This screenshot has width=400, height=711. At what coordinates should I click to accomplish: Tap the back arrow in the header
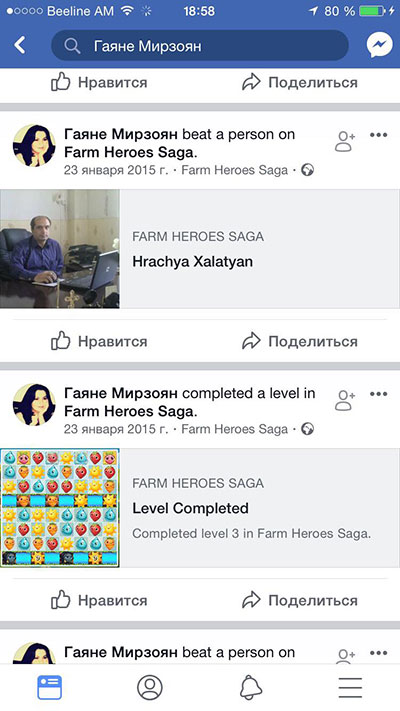20,45
